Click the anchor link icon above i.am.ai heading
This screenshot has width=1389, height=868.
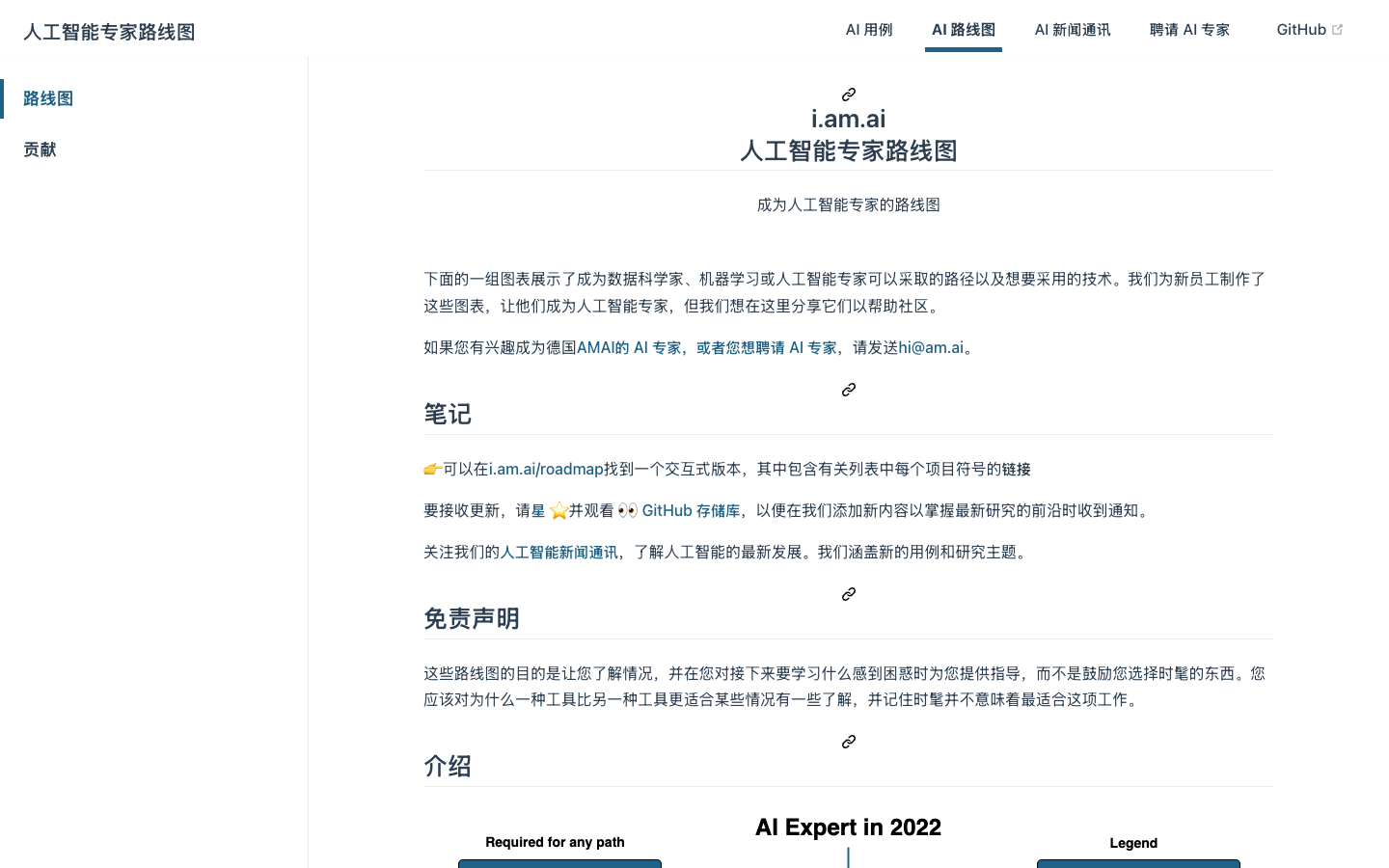pyautogui.click(x=849, y=95)
